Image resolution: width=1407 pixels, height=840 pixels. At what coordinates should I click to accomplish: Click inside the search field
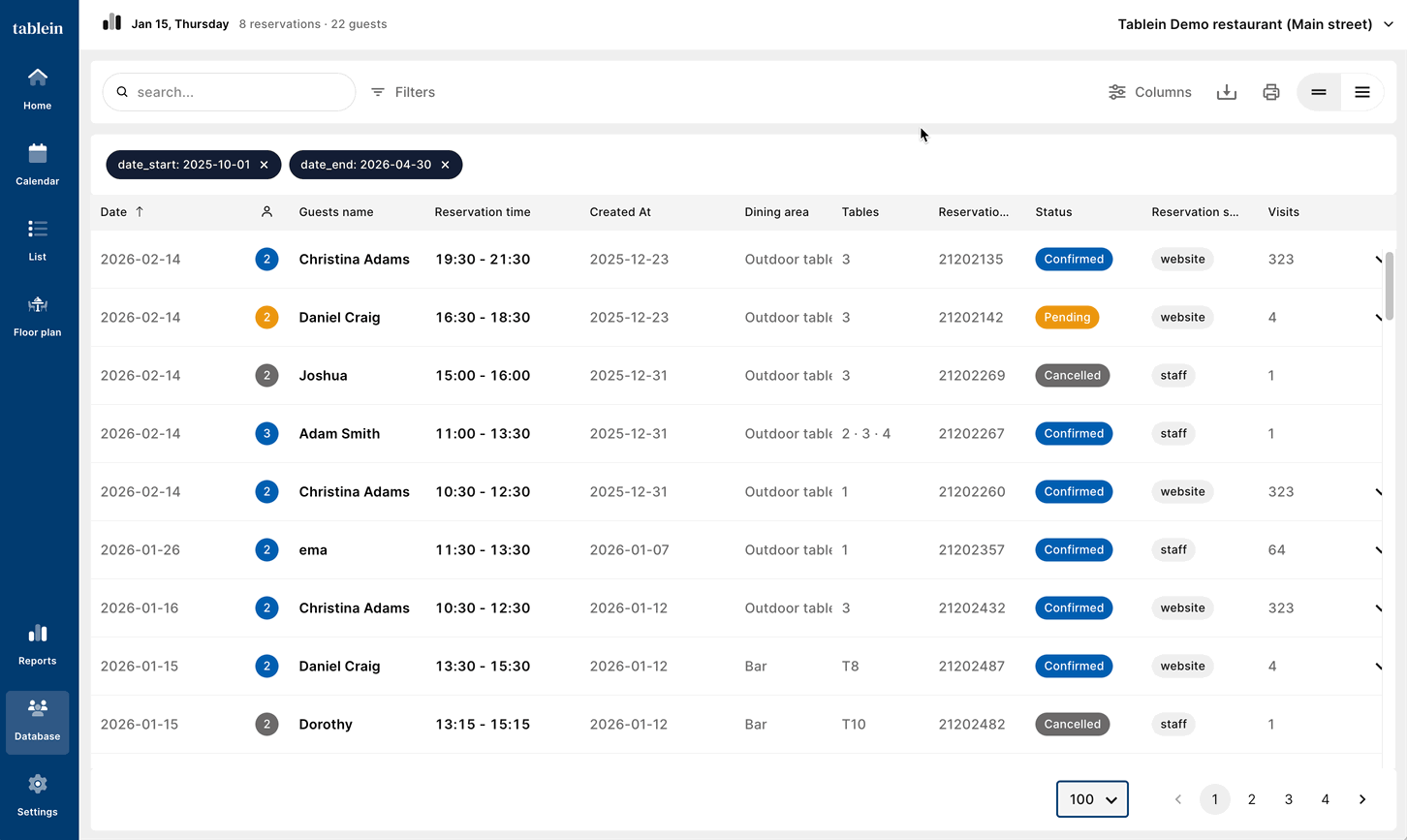[x=229, y=91]
